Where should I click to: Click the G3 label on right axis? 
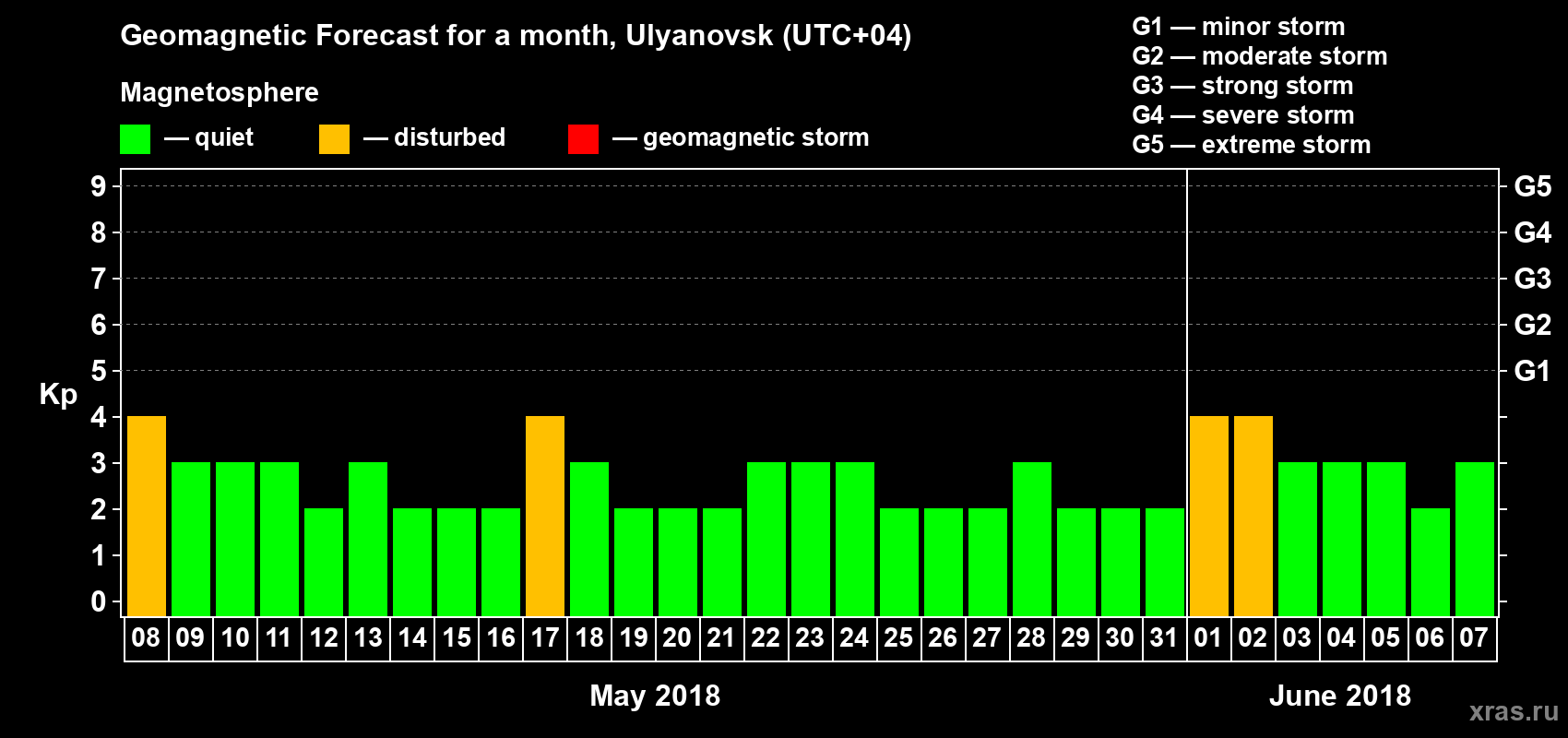[1533, 279]
